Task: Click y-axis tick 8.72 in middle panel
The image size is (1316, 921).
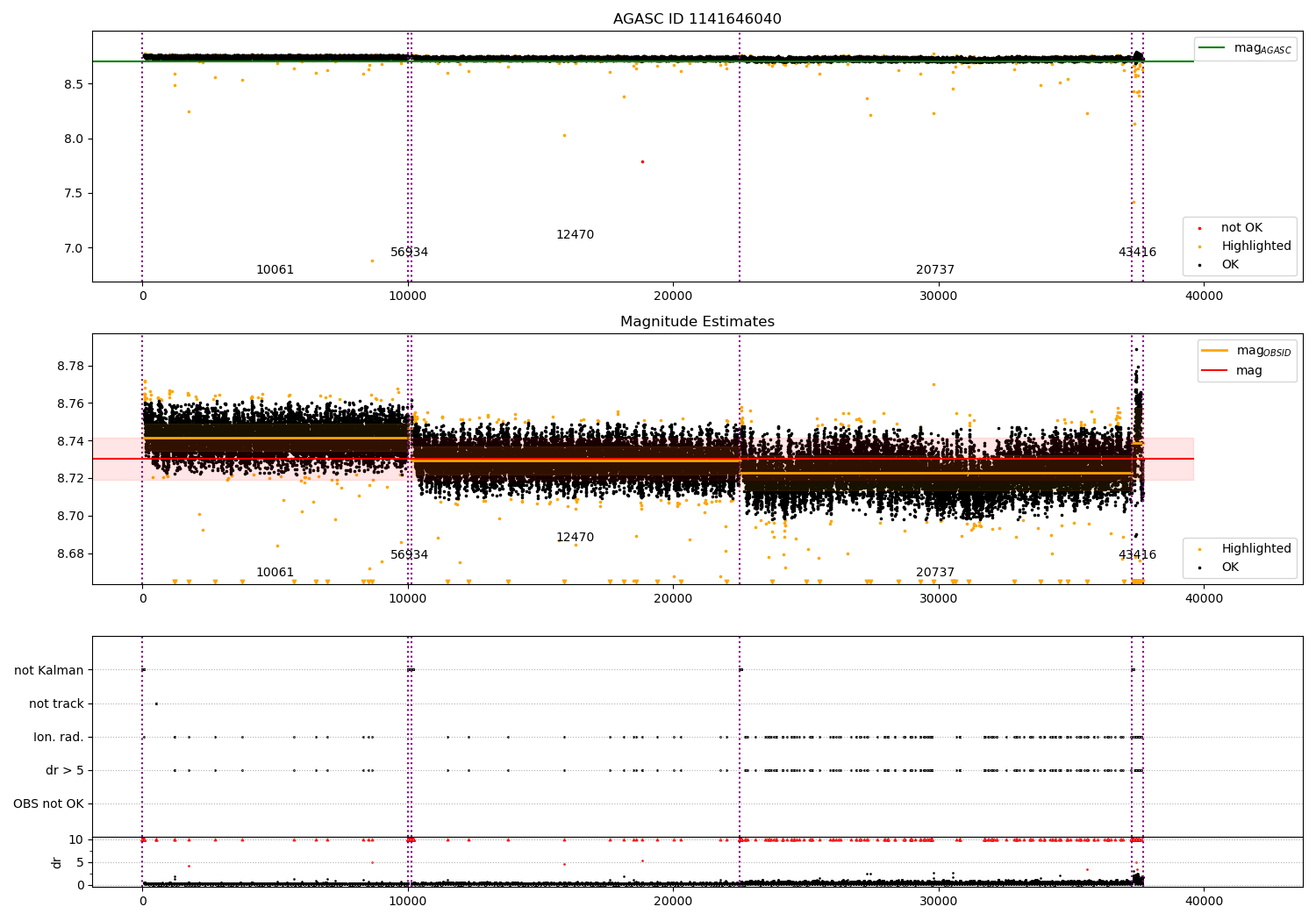Action: (x=70, y=479)
